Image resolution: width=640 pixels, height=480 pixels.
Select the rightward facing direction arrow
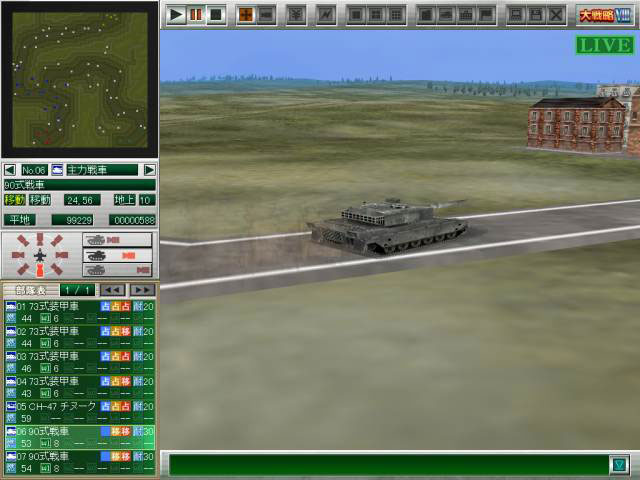click(62, 255)
